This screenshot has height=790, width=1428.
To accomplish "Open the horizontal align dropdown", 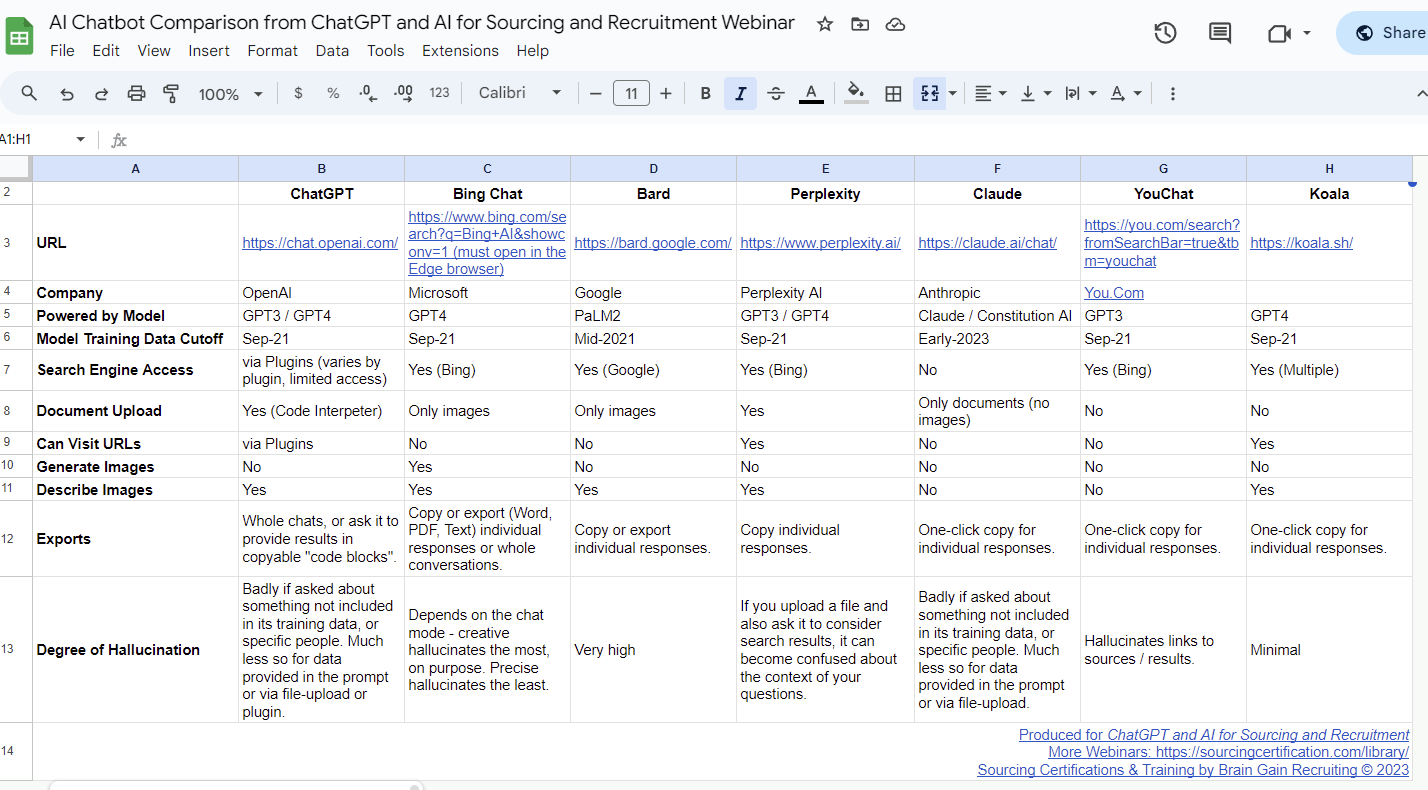I will click(x=990, y=93).
